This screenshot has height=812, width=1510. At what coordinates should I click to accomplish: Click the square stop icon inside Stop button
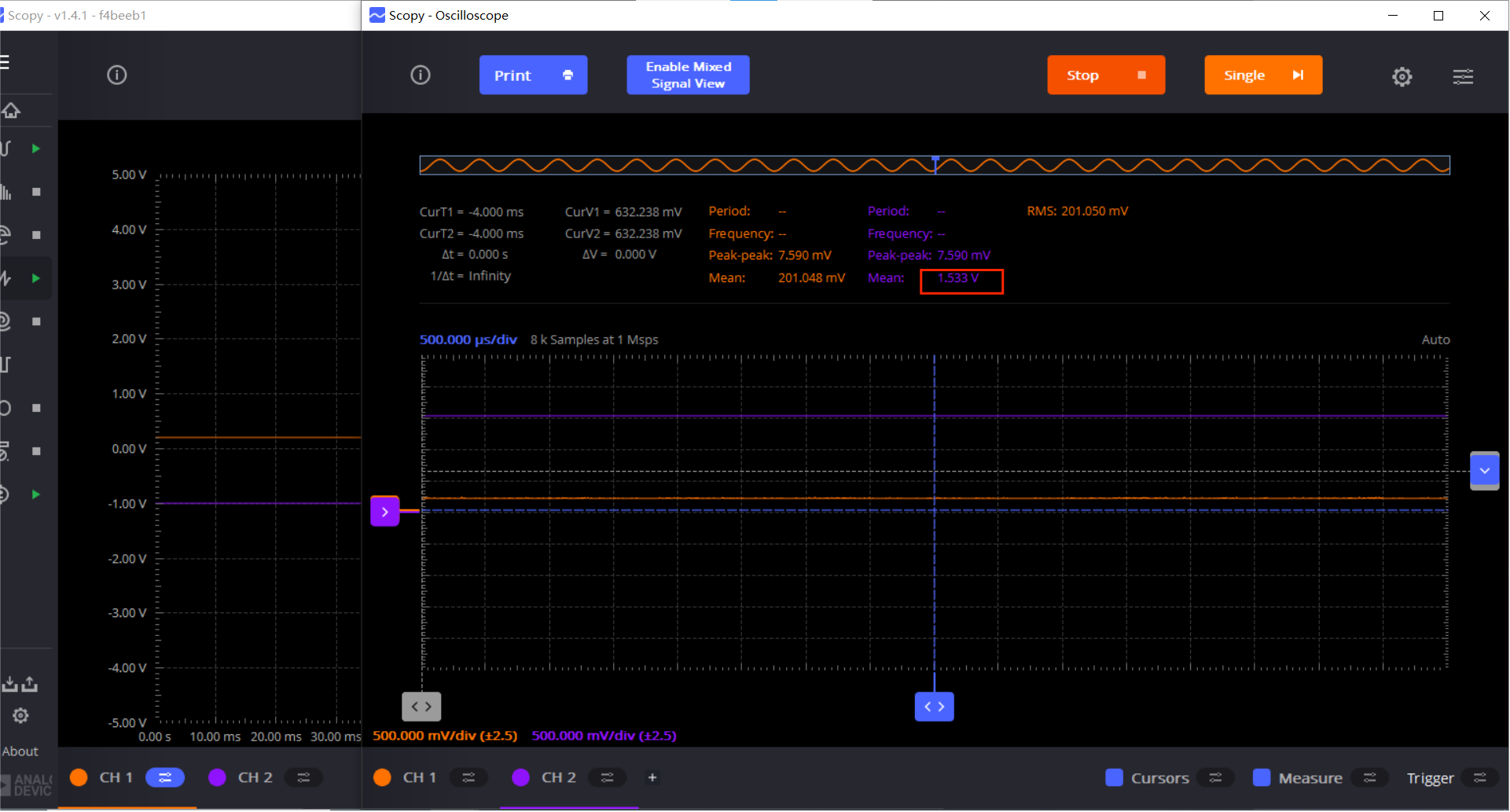pyautogui.click(x=1141, y=75)
